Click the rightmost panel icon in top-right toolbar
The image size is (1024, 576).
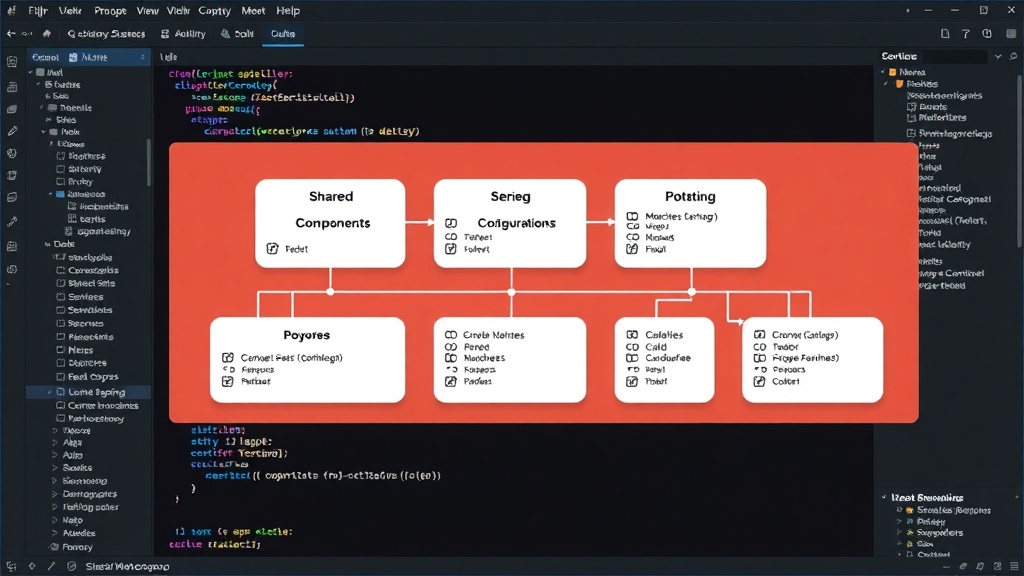click(x=1010, y=33)
